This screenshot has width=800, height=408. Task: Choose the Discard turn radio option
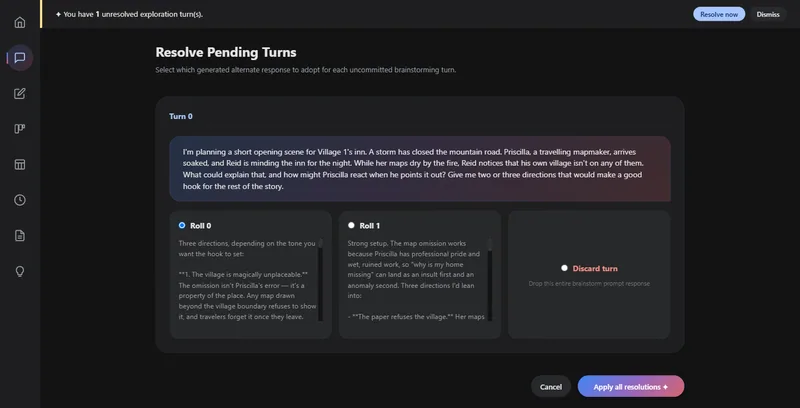[564, 268]
